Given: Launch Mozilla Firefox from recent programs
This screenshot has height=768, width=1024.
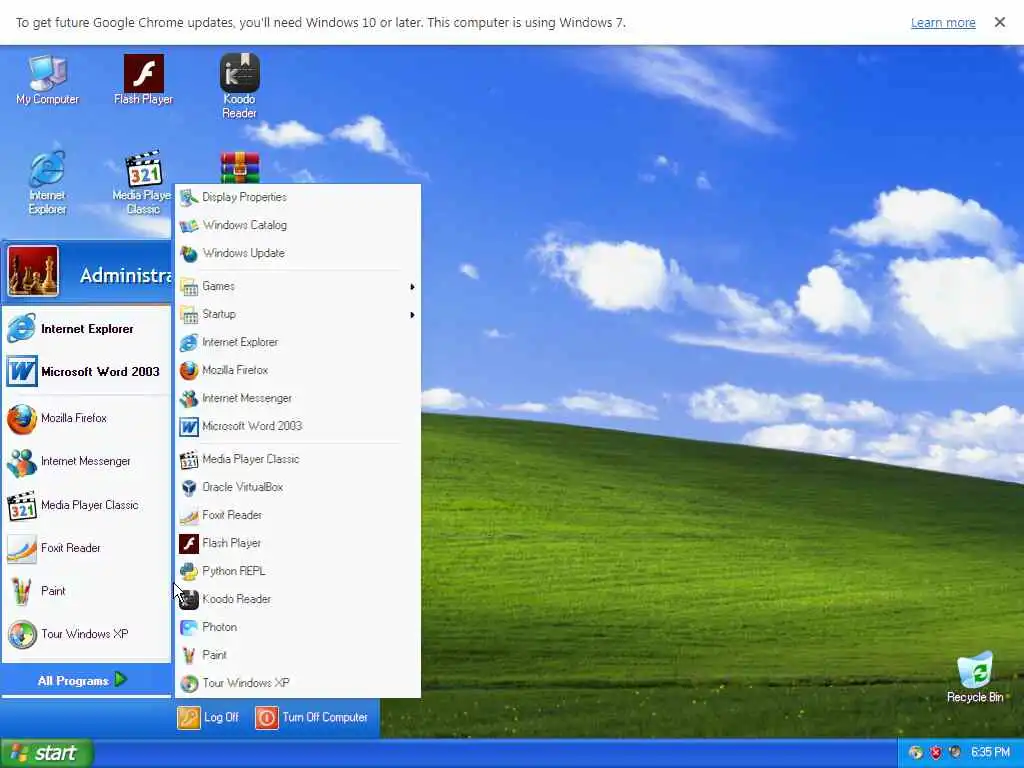Looking at the screenshot, I should click(x=86, y=418).
